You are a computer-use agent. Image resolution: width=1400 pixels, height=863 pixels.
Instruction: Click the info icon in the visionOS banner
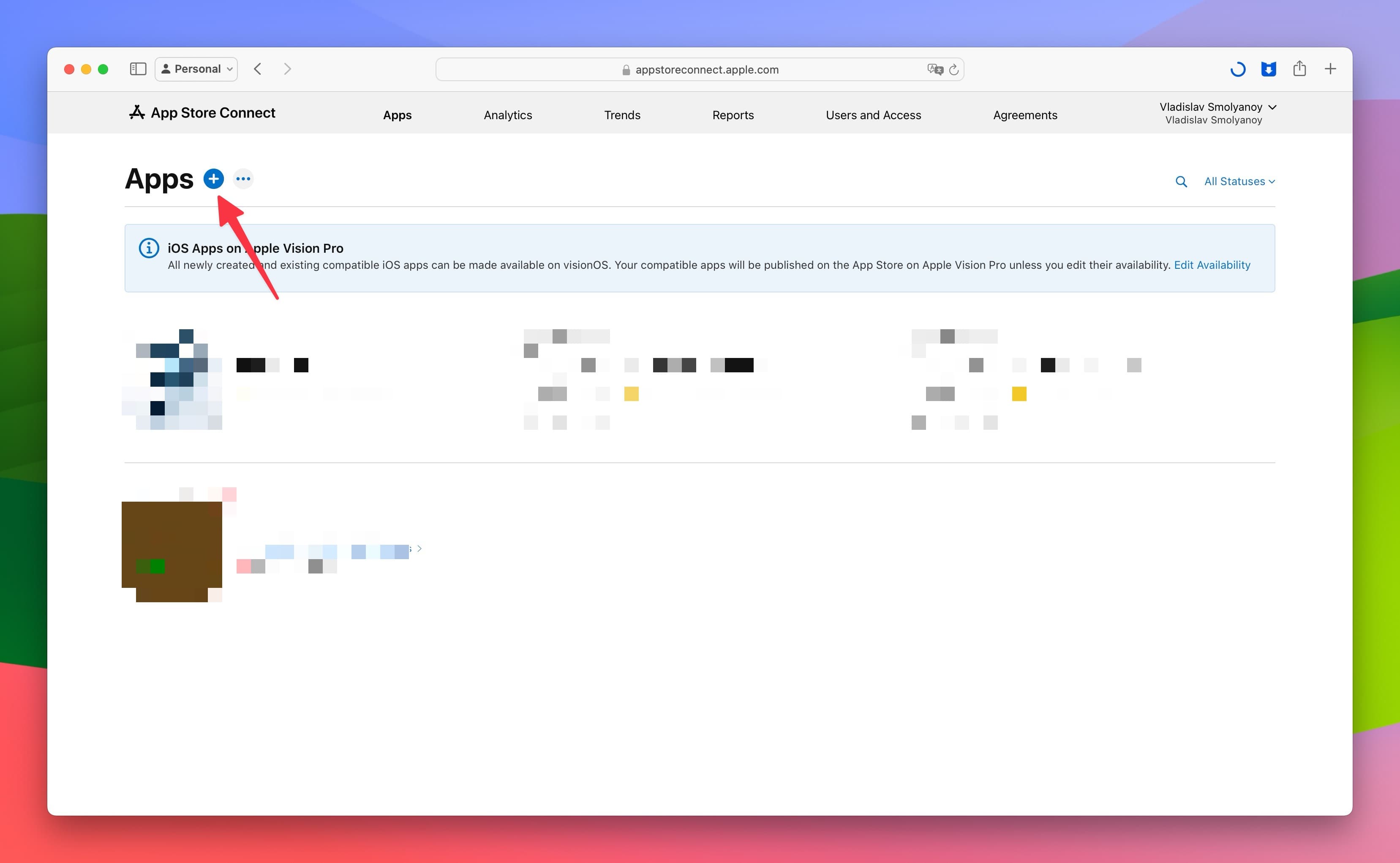point(147,248)
